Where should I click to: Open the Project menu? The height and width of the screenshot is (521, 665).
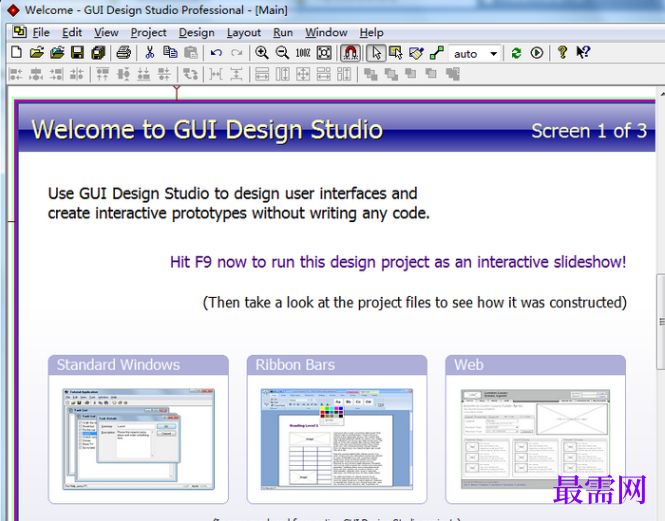click(x=148, y=32)
